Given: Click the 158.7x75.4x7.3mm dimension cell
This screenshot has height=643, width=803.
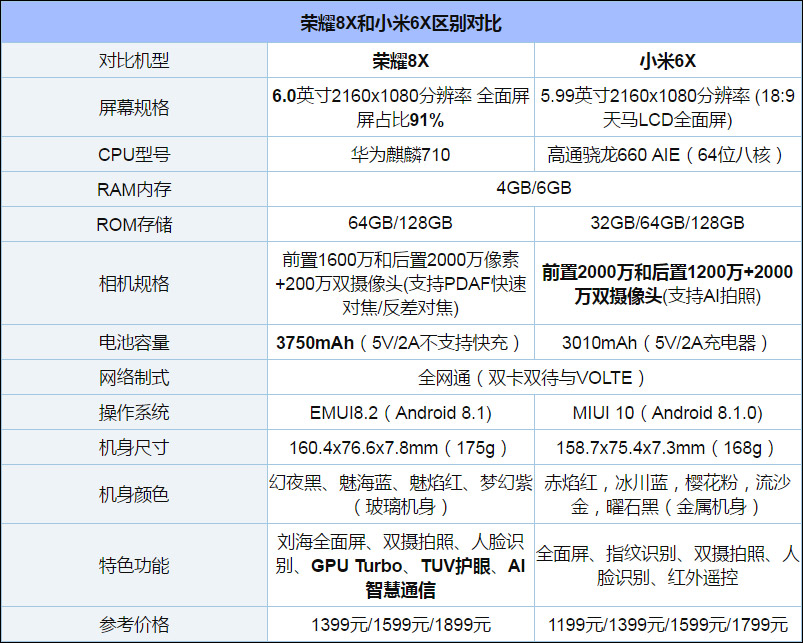Looking at the screenshot, I should (x=667, y=447).
